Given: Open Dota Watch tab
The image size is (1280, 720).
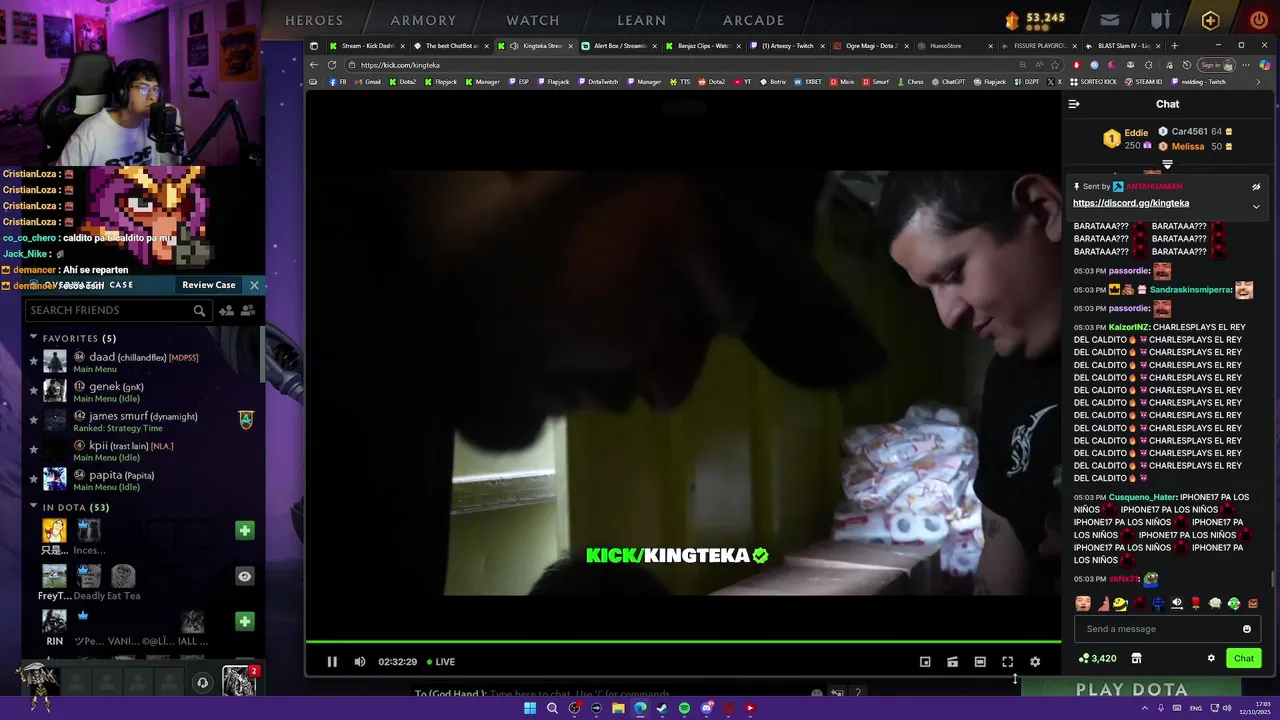Looking at the screenshot, I should coord(533,20).
